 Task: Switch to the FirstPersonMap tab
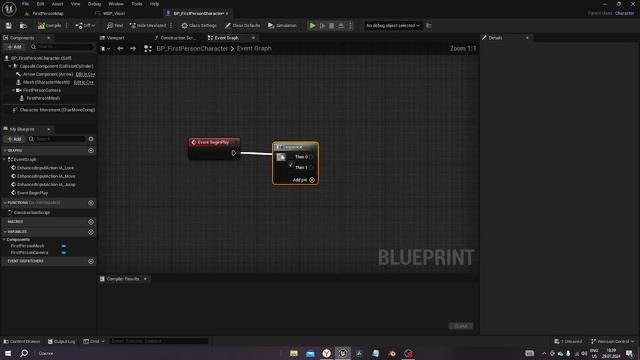pyautogui.click(x=48, y=13)
